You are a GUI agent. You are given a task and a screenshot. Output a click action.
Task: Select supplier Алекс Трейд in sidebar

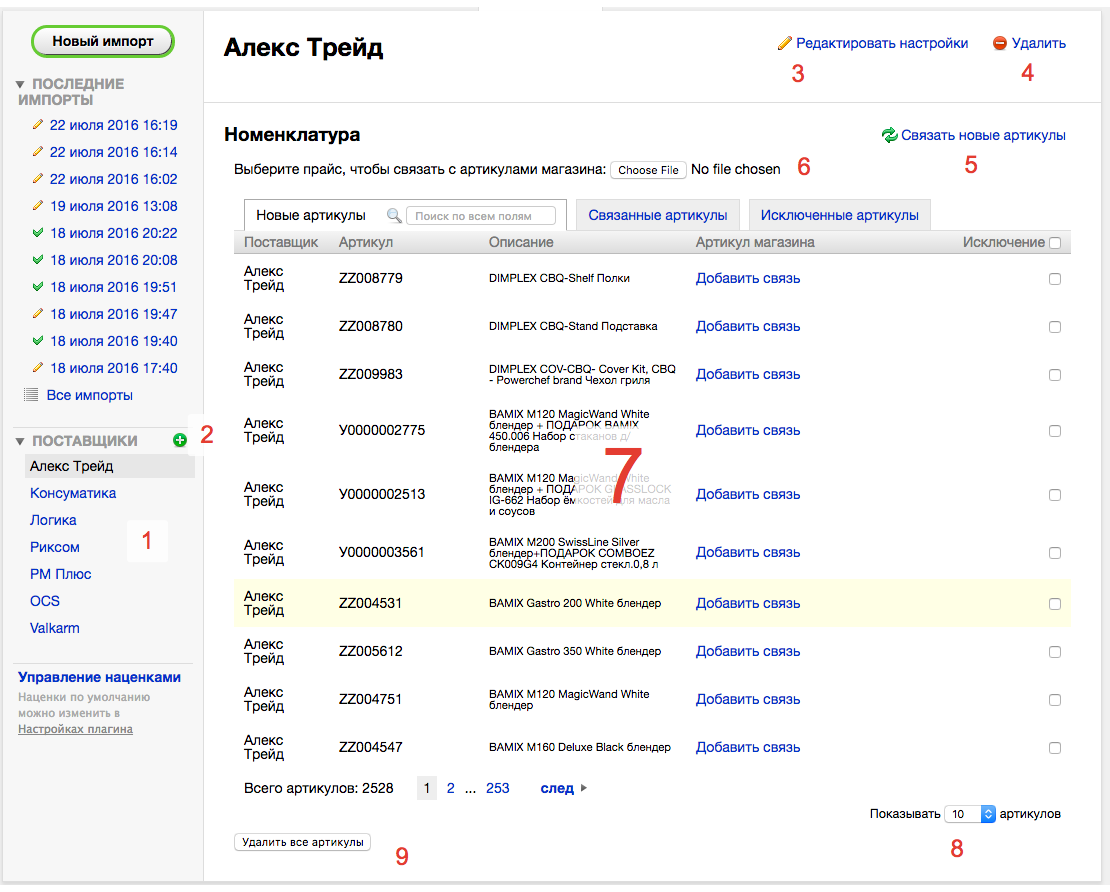click(x=110, y=466)
